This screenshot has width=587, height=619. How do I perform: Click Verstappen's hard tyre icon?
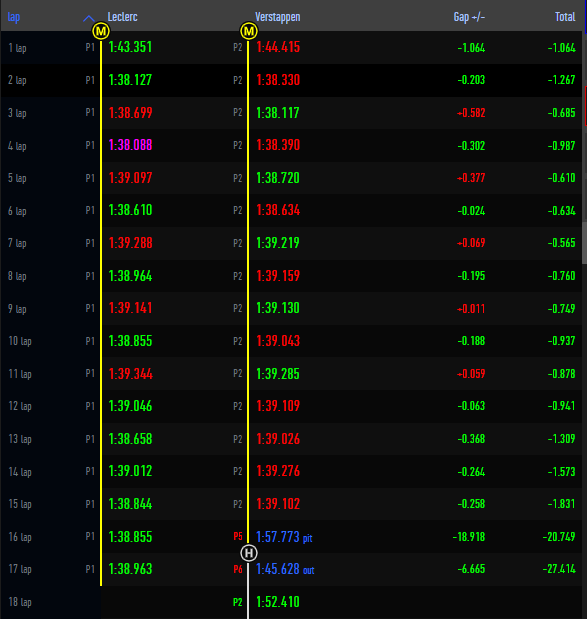point(249,553)
